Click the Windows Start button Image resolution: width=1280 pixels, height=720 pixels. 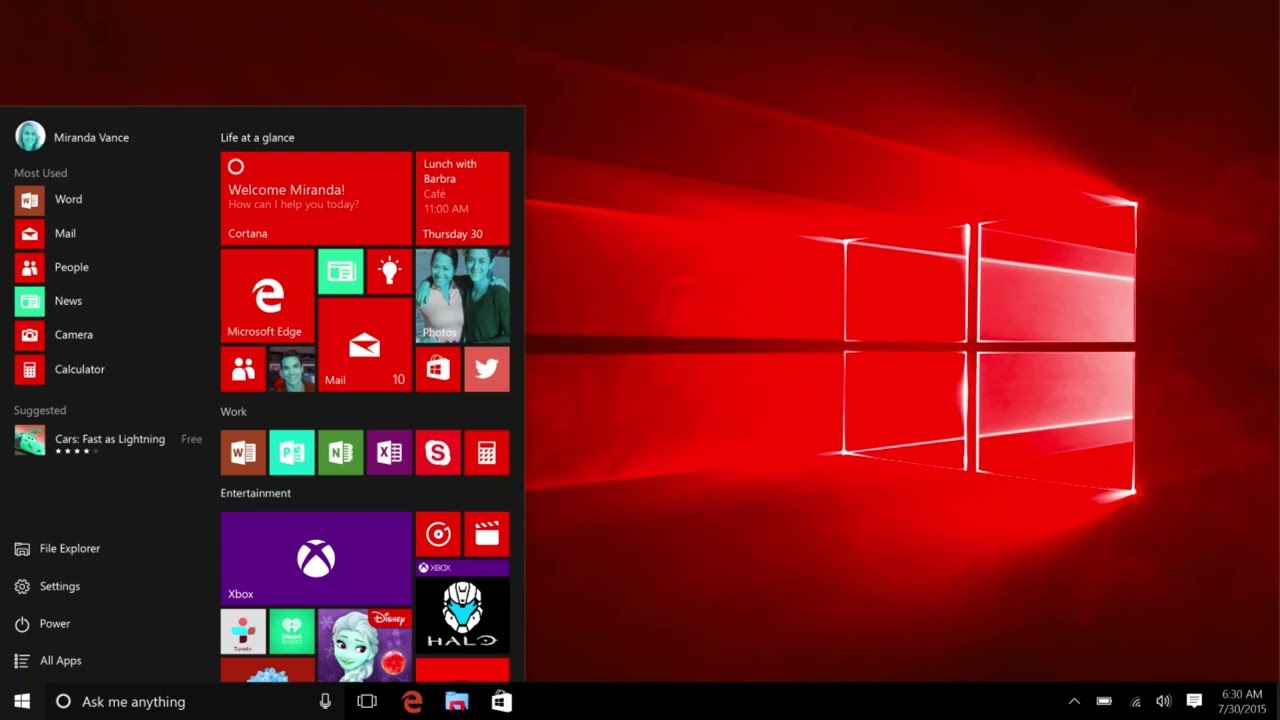(x=22, y=701)
